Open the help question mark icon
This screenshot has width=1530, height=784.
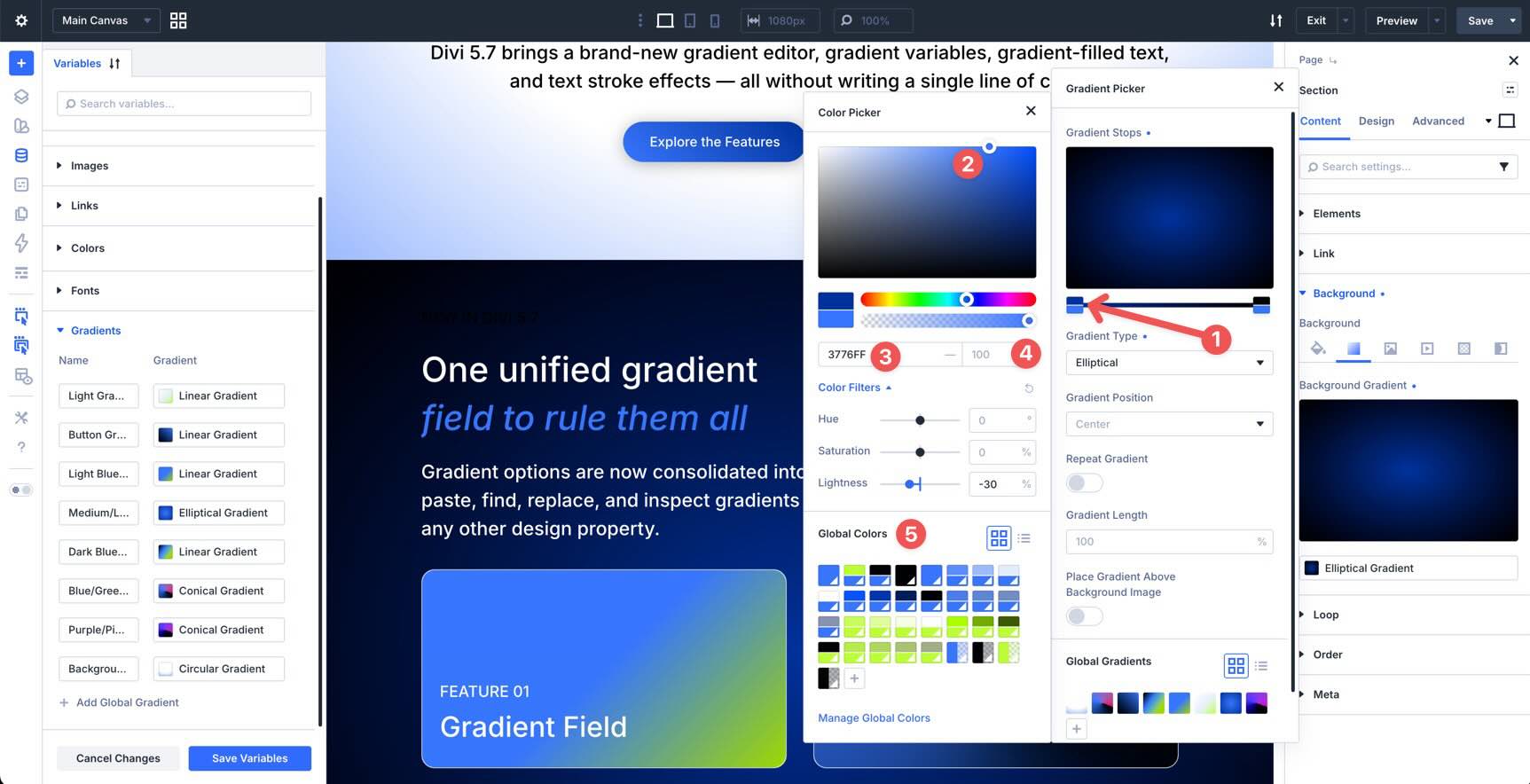pos(21,447)
